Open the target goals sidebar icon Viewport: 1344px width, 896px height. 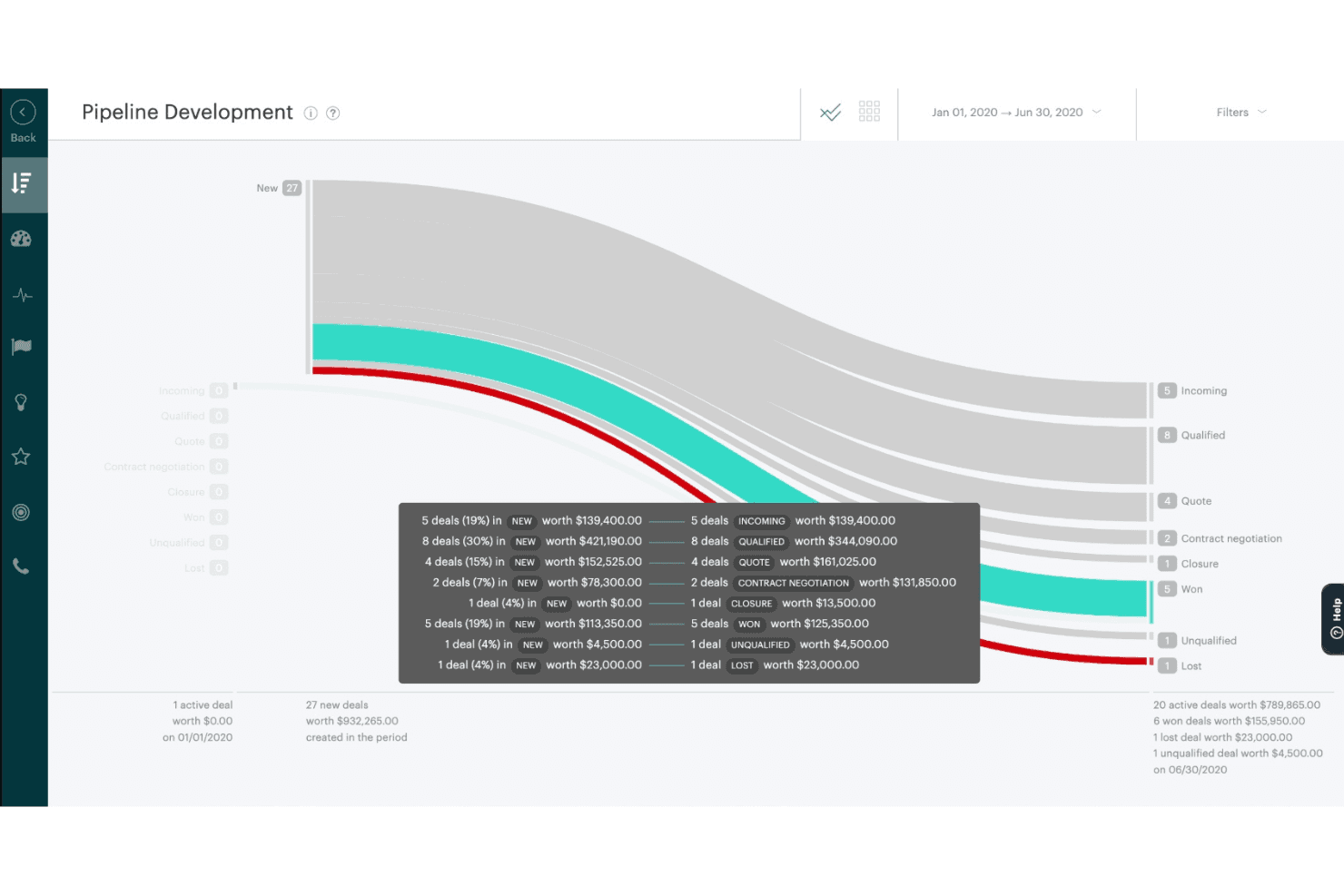(x=22, y=512)
